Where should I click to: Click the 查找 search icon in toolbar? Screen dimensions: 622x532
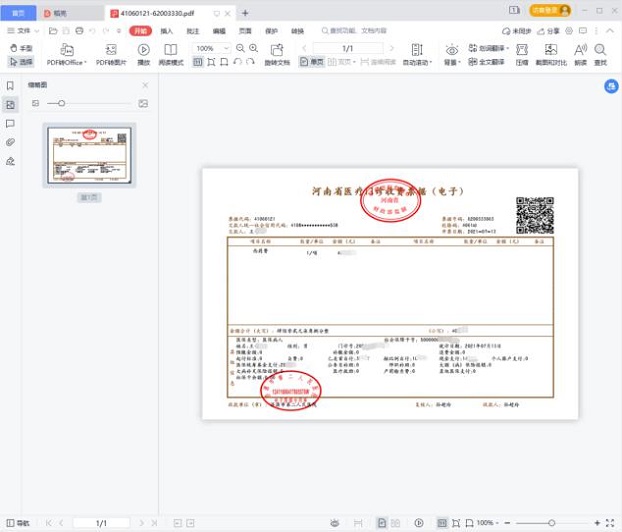click(600, 50)
